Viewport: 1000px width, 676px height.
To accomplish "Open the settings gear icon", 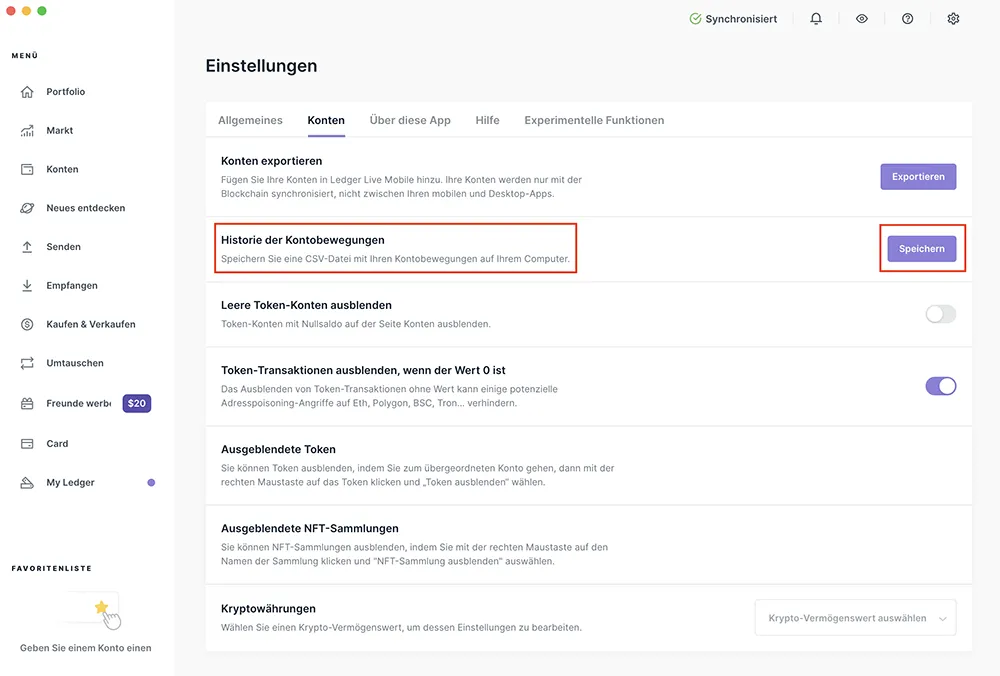I will point(953,19).
